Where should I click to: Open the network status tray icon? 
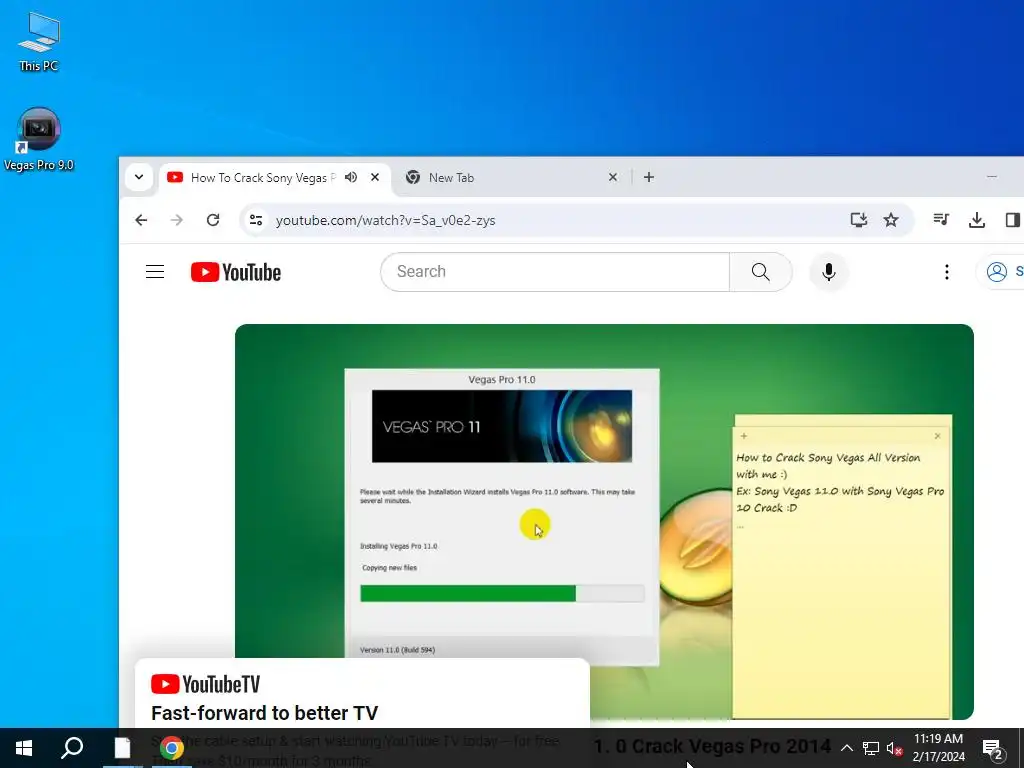[871, 748]
